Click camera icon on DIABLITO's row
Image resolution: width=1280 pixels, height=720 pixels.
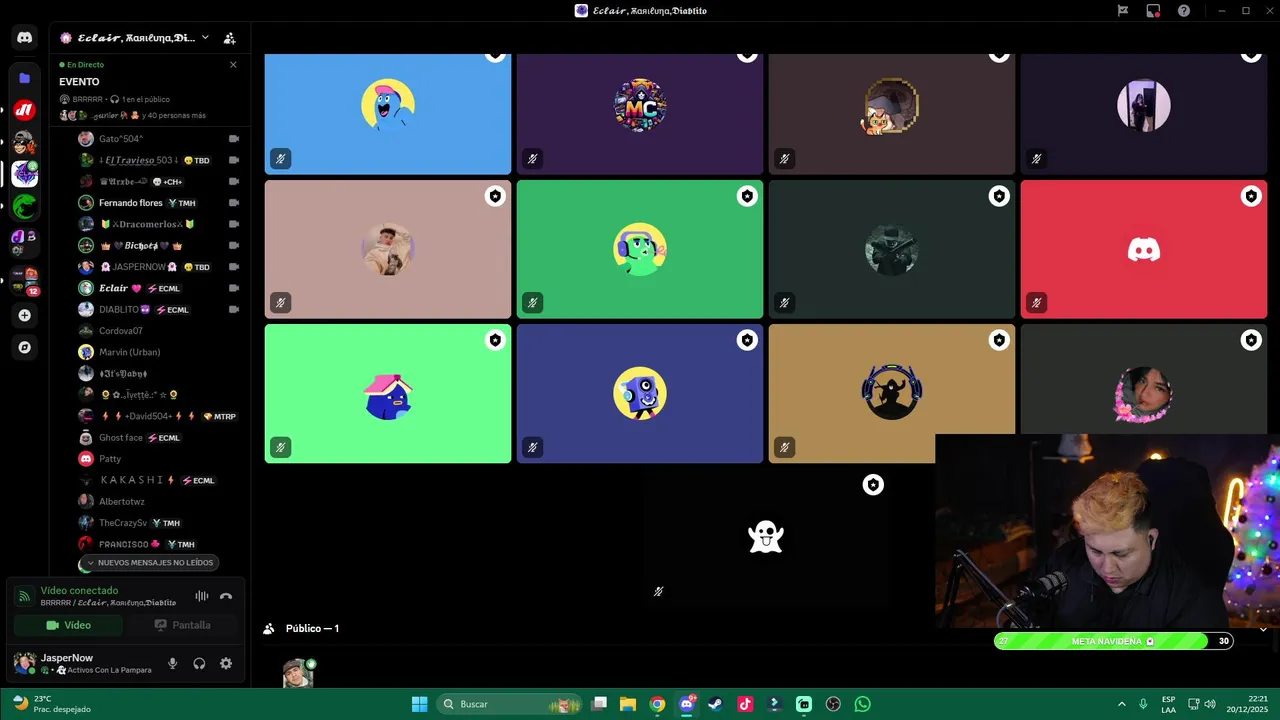tap(233, 310)
